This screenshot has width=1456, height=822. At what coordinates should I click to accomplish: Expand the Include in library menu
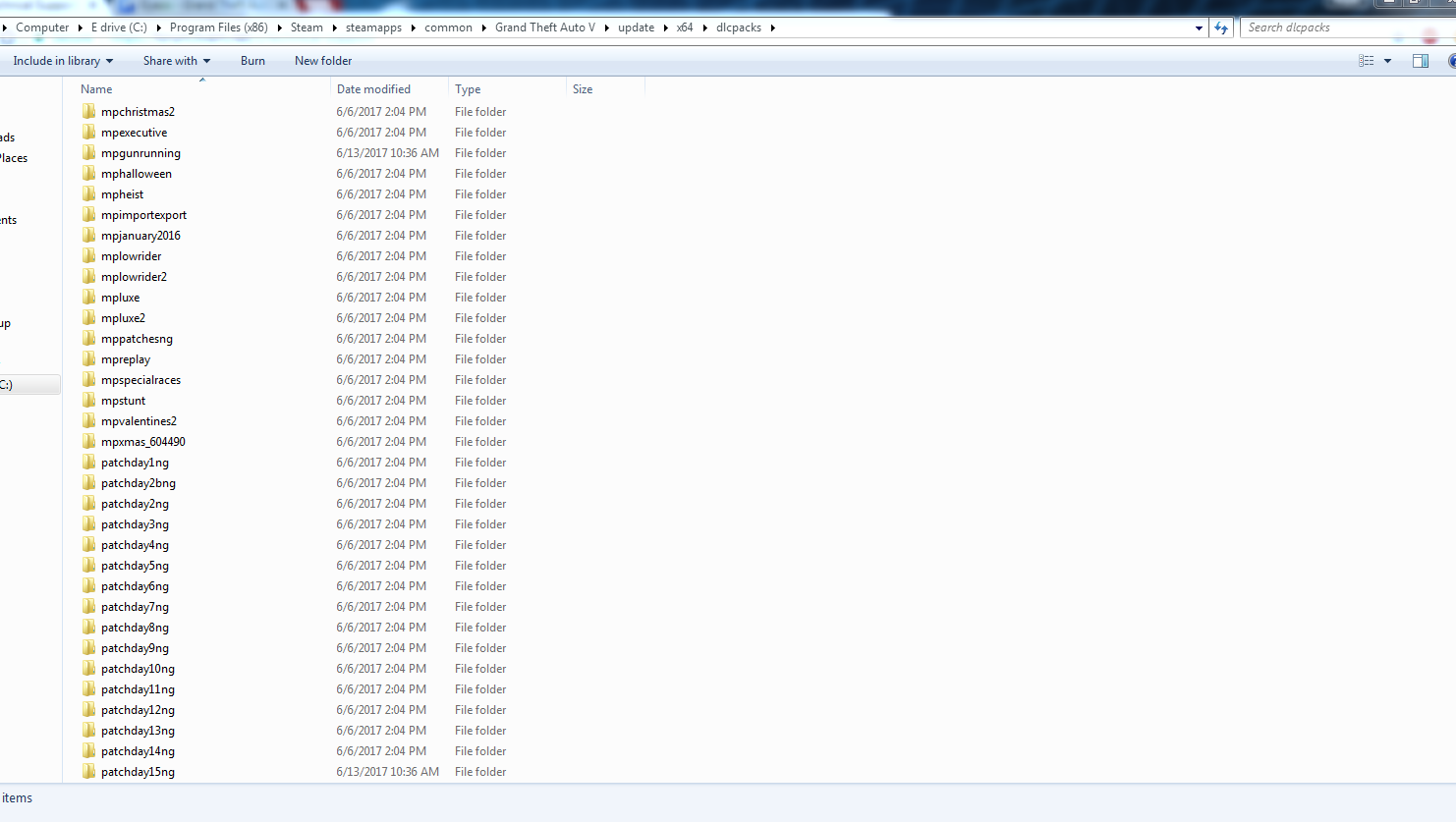point(63,61)
